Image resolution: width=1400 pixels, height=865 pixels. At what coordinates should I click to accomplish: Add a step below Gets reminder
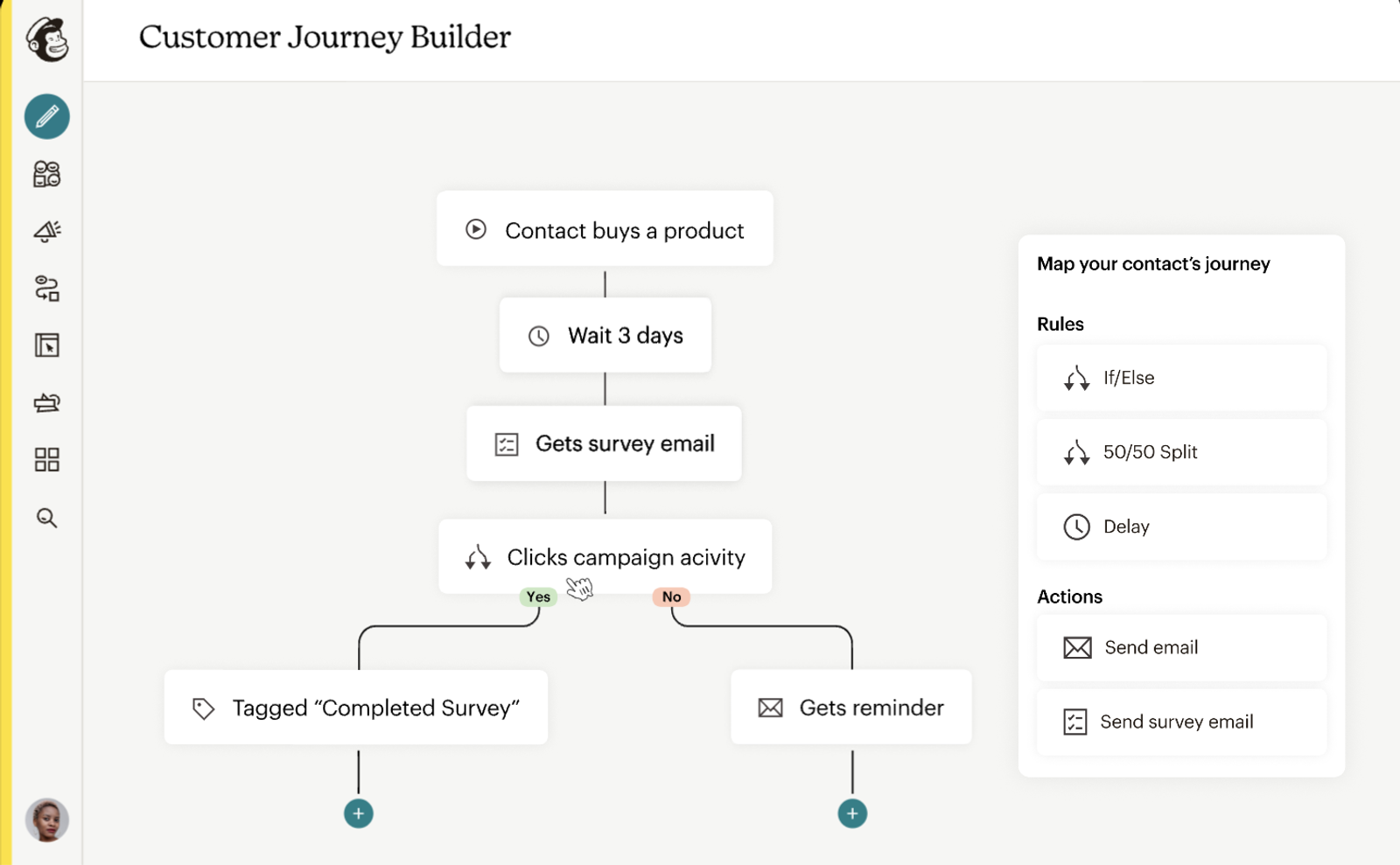pos(852,813)
